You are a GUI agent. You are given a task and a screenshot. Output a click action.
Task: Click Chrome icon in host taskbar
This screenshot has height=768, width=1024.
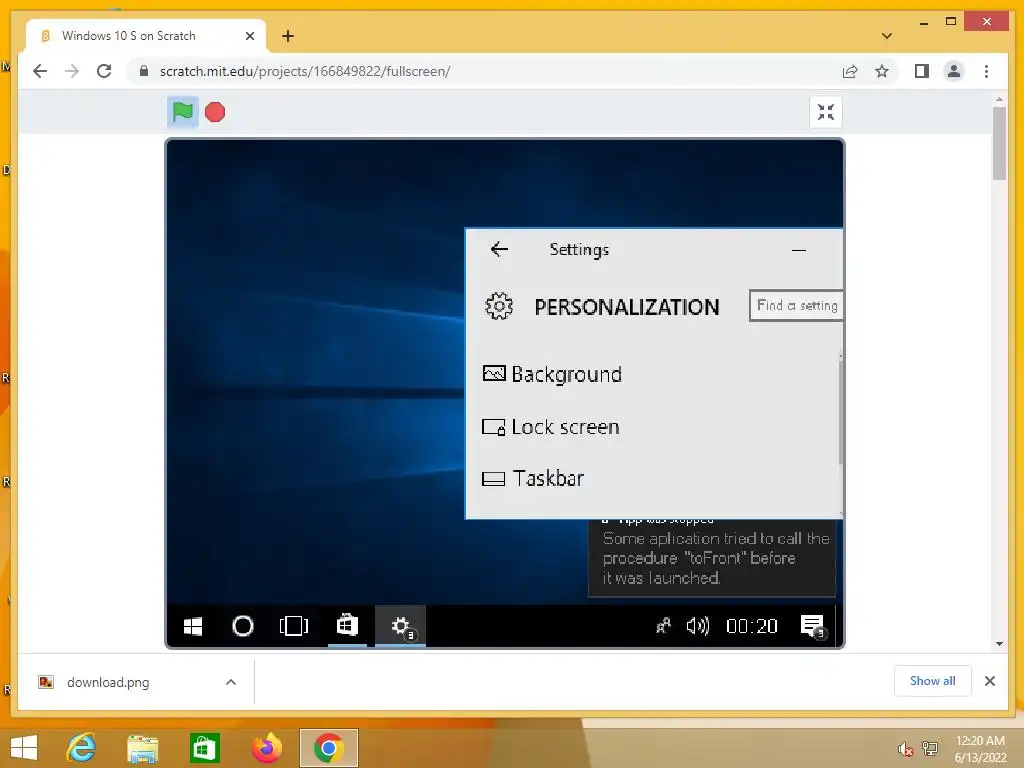(328, 748)
